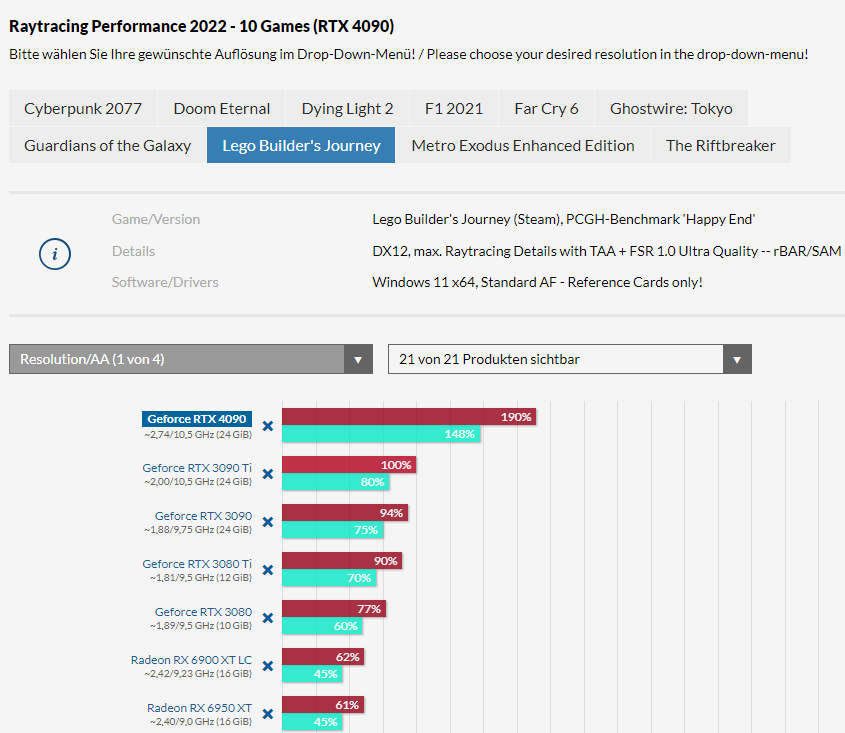The image size is (845, 733).
Task: Open the 21 von 21 Produkten dropdown arrow
Action: pos(737,359)
